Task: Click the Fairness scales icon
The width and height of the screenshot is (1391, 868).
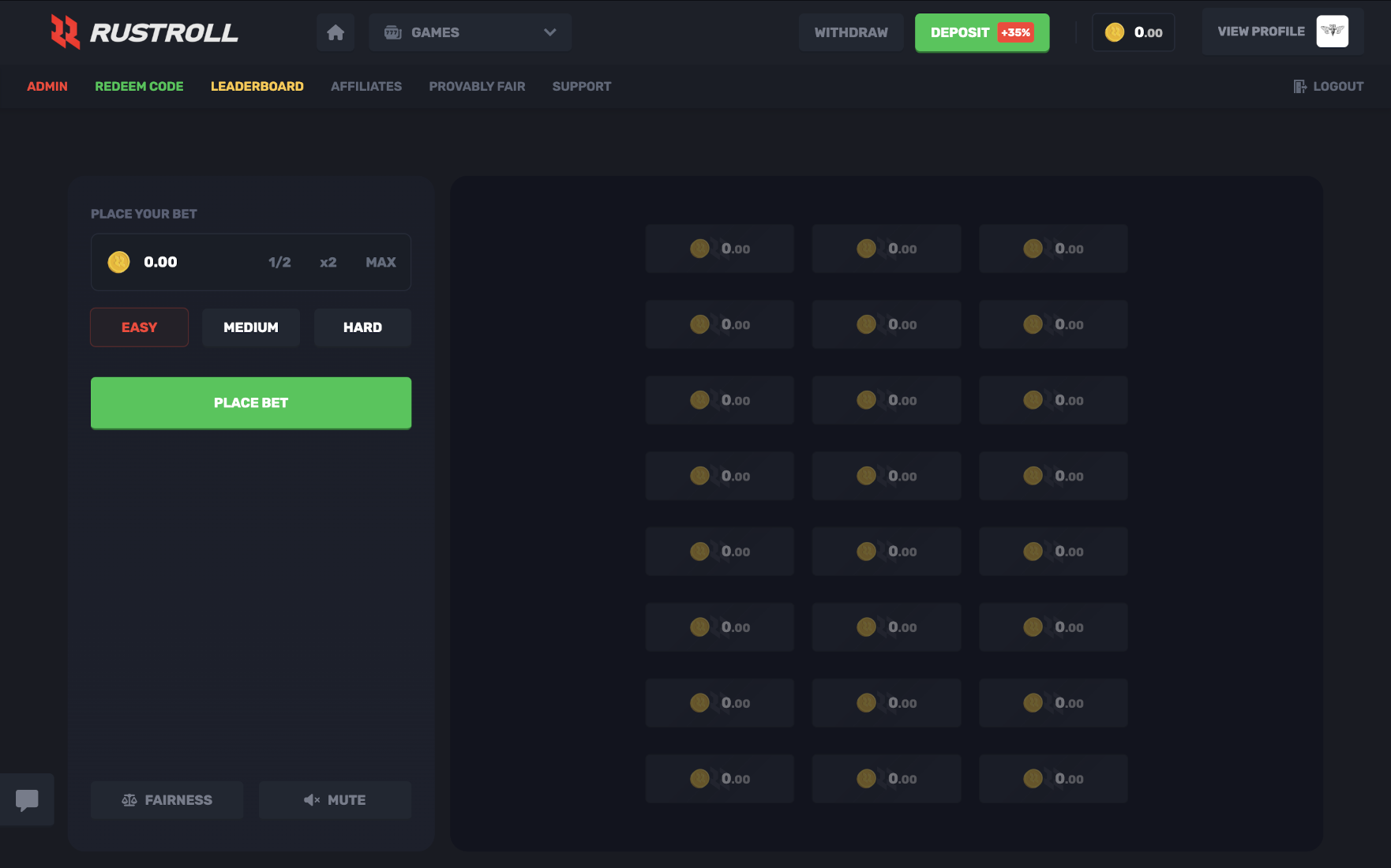Action: click(131, 799)
